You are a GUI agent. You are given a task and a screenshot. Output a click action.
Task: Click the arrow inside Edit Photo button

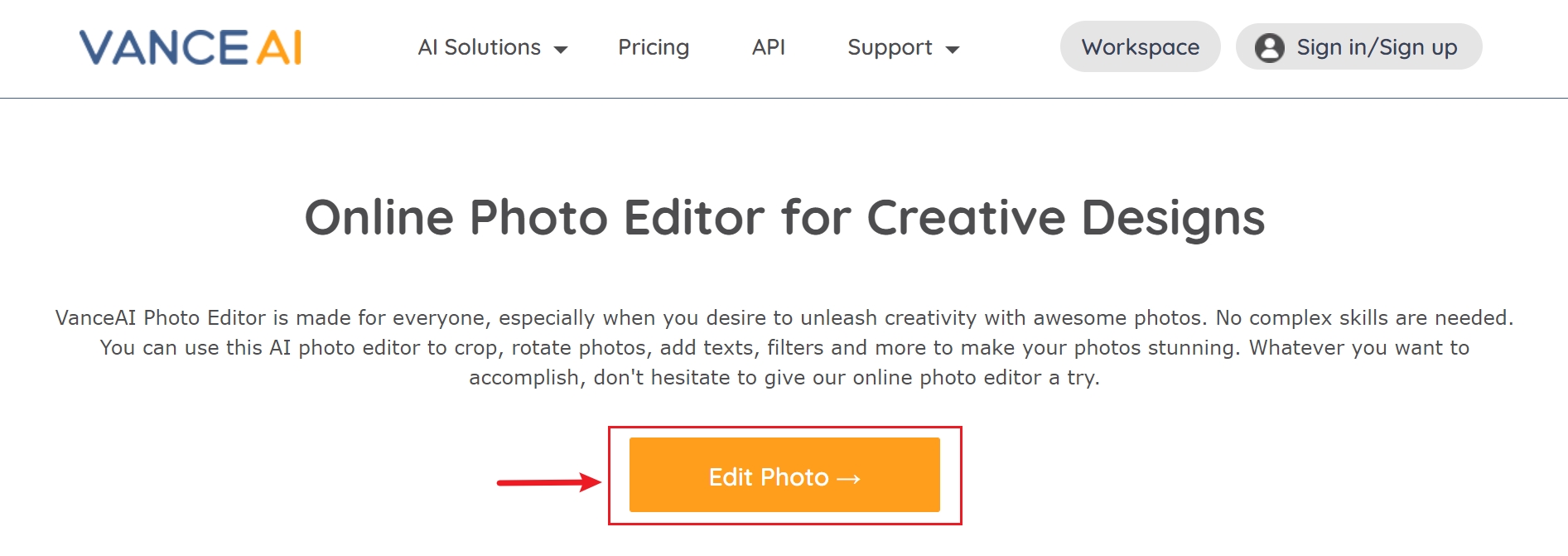pos(847,476)
